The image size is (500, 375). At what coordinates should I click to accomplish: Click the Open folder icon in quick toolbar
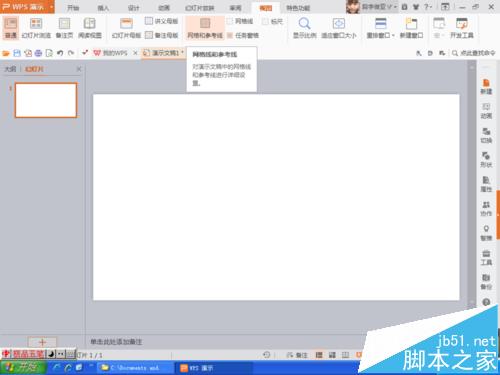click(x=6, y=53)
